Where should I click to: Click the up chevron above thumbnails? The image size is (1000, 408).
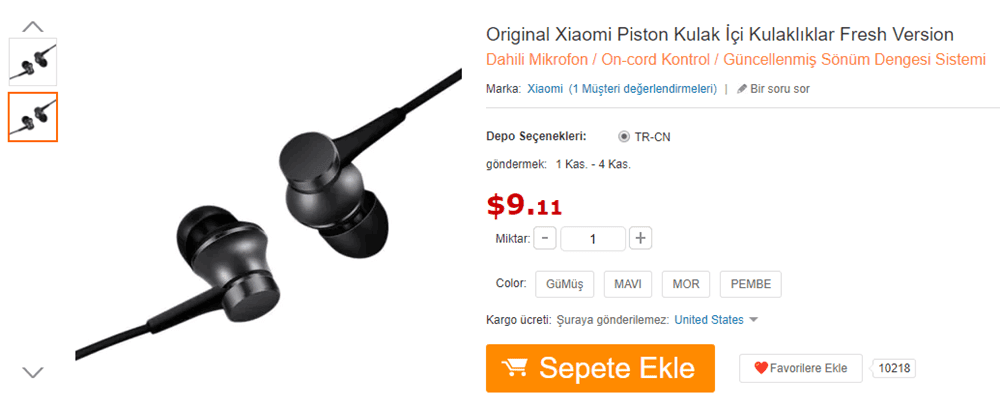click(x=33, y=26)
